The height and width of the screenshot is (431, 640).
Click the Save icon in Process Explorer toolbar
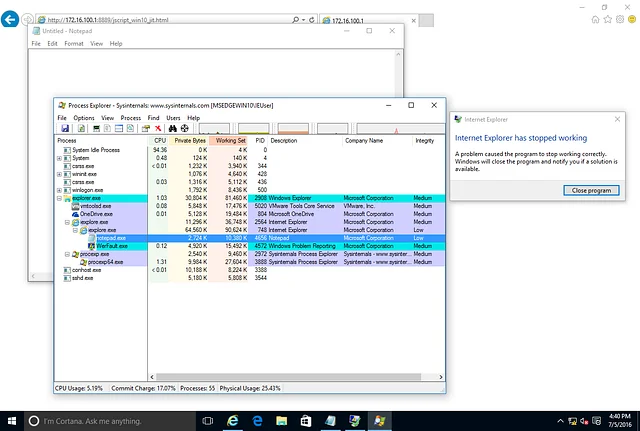[65, 129]
